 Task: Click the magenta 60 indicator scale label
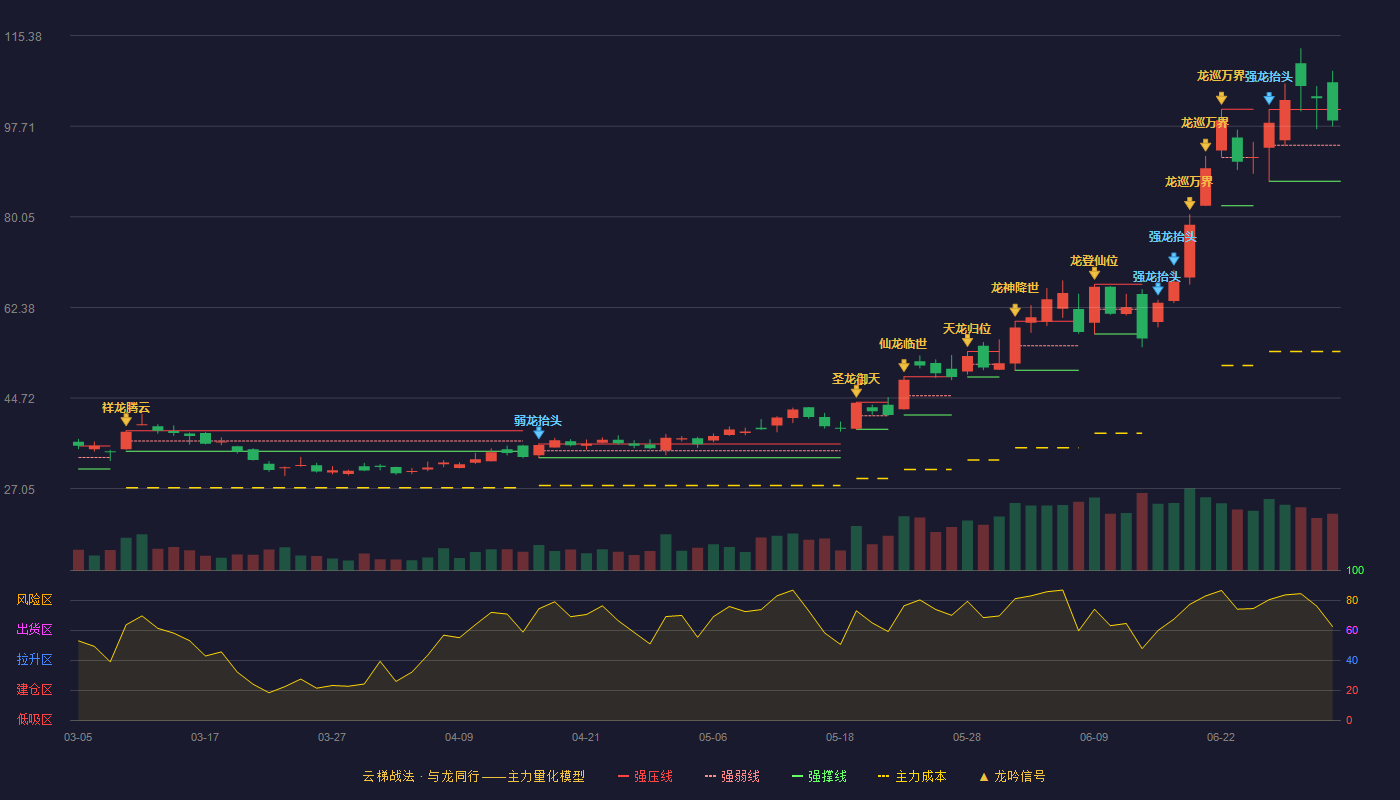[x=1352, y=630]
